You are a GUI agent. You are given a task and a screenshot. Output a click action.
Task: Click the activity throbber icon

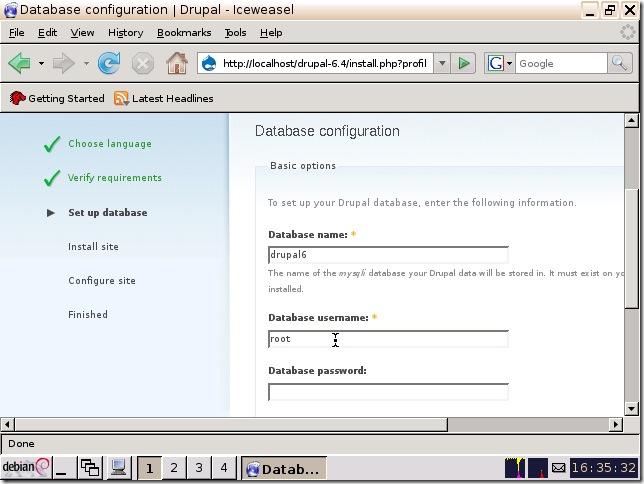628,32
